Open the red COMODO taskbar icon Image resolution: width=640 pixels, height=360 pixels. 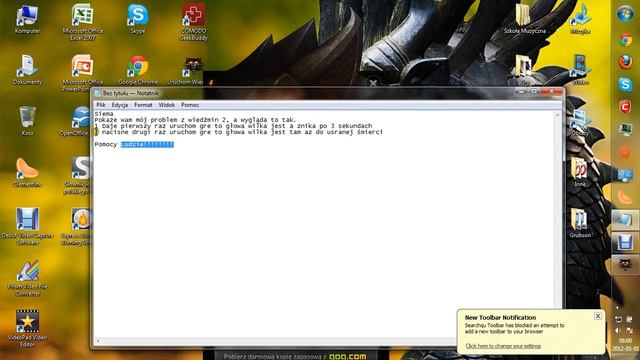click(625, 107)
